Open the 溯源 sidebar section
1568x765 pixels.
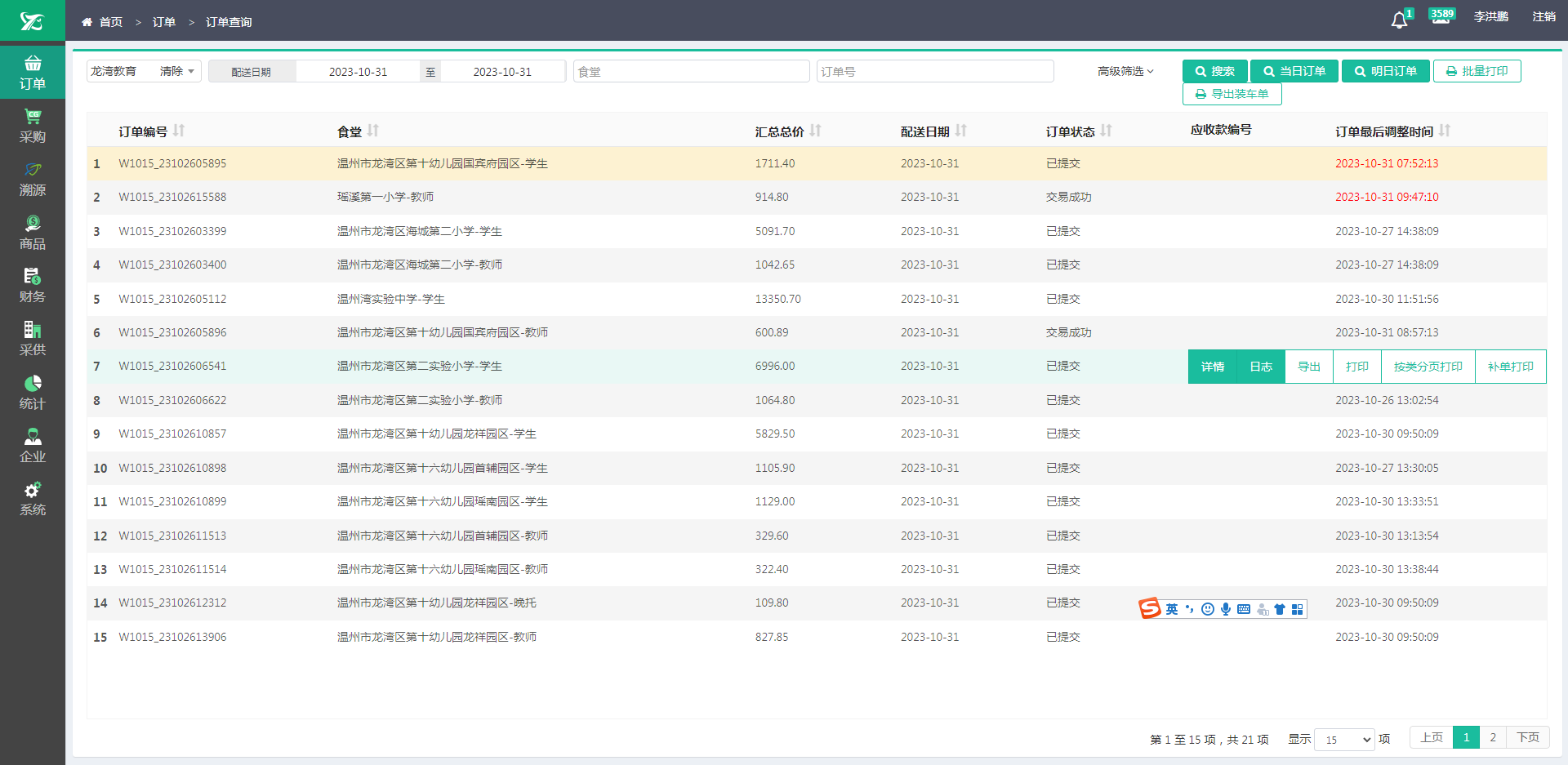(x=32, y=179)
